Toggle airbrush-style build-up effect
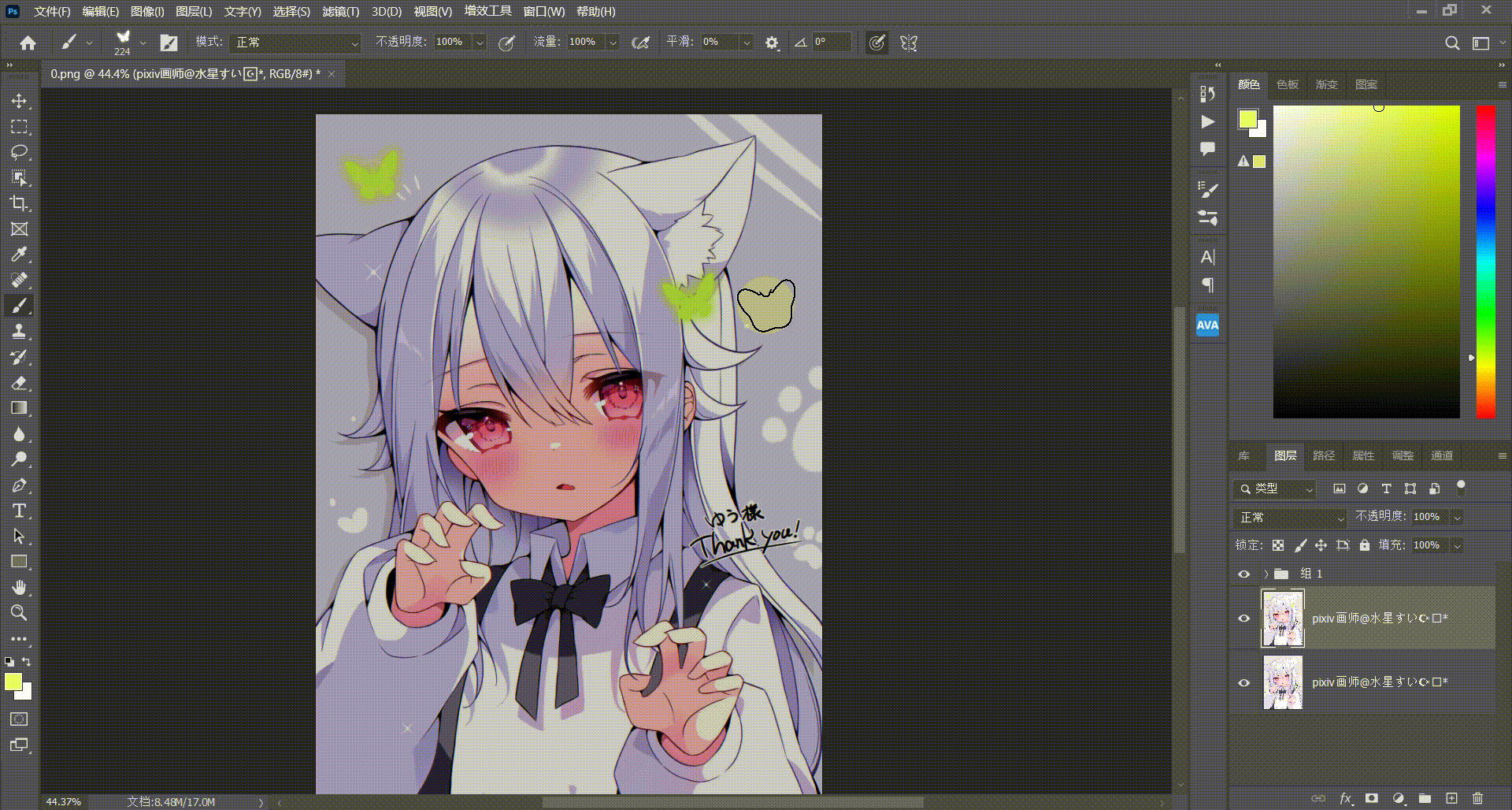 [641, 43]
